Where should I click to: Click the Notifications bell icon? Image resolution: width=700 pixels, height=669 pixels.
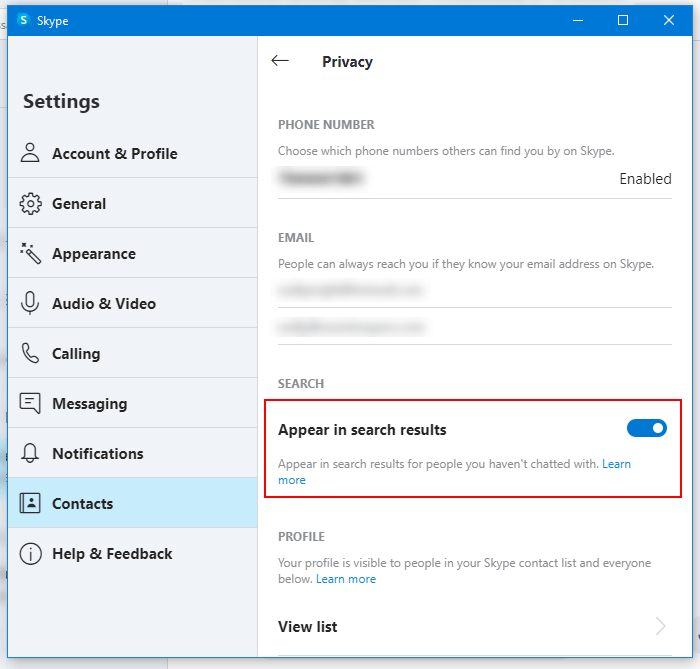point(30,453)
